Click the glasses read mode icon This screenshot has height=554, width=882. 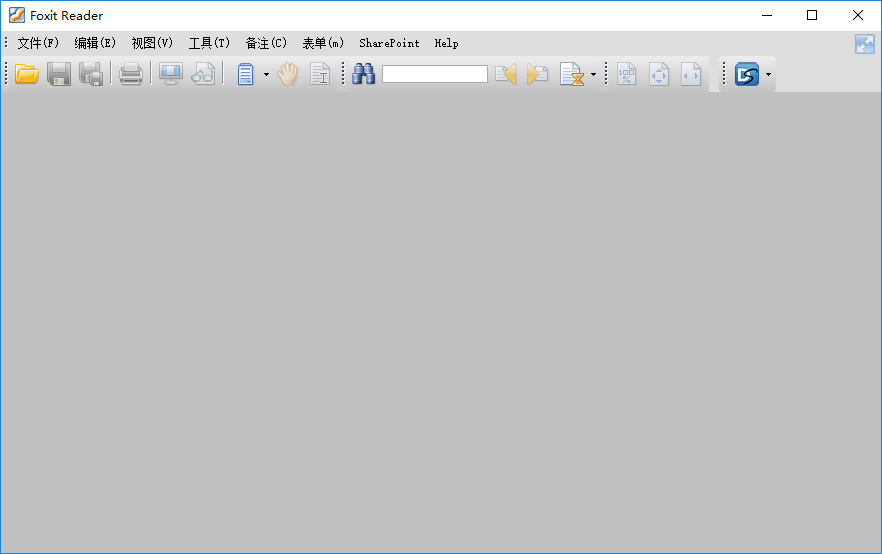203,74
